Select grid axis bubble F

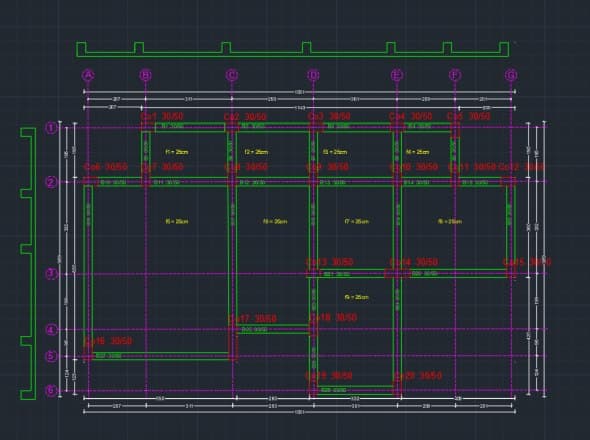pos(455,75)
